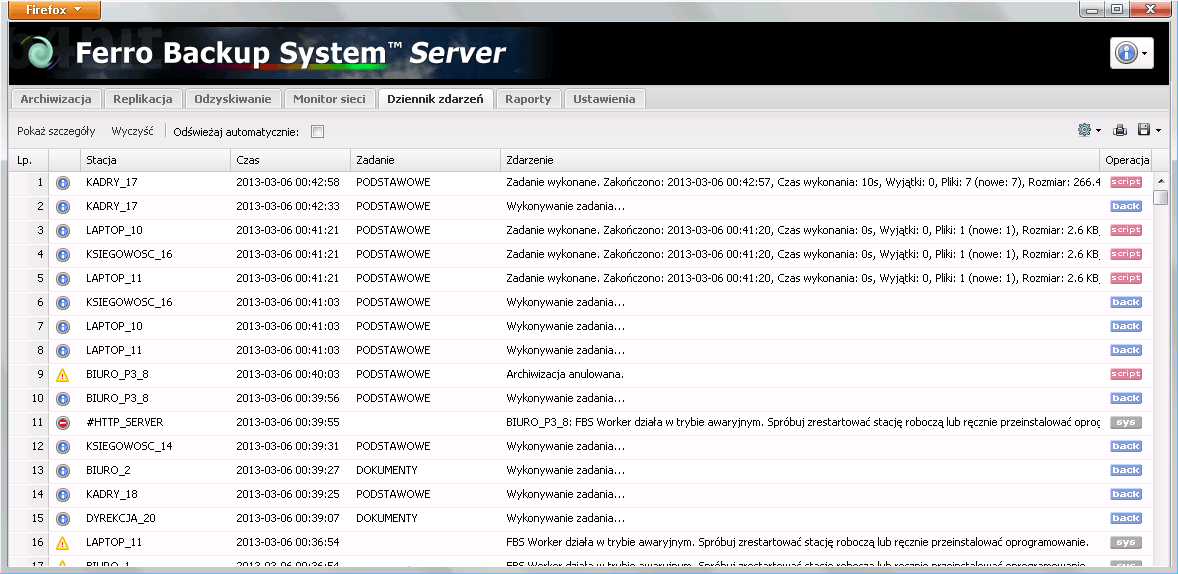Click the vertical scrollbar up arrow
1178x574 pixels.
[x=1160, y=182]
